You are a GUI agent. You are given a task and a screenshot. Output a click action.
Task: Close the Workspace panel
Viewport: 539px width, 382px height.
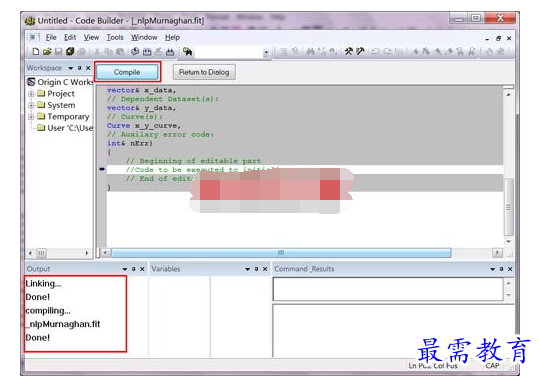click(88, 68)
